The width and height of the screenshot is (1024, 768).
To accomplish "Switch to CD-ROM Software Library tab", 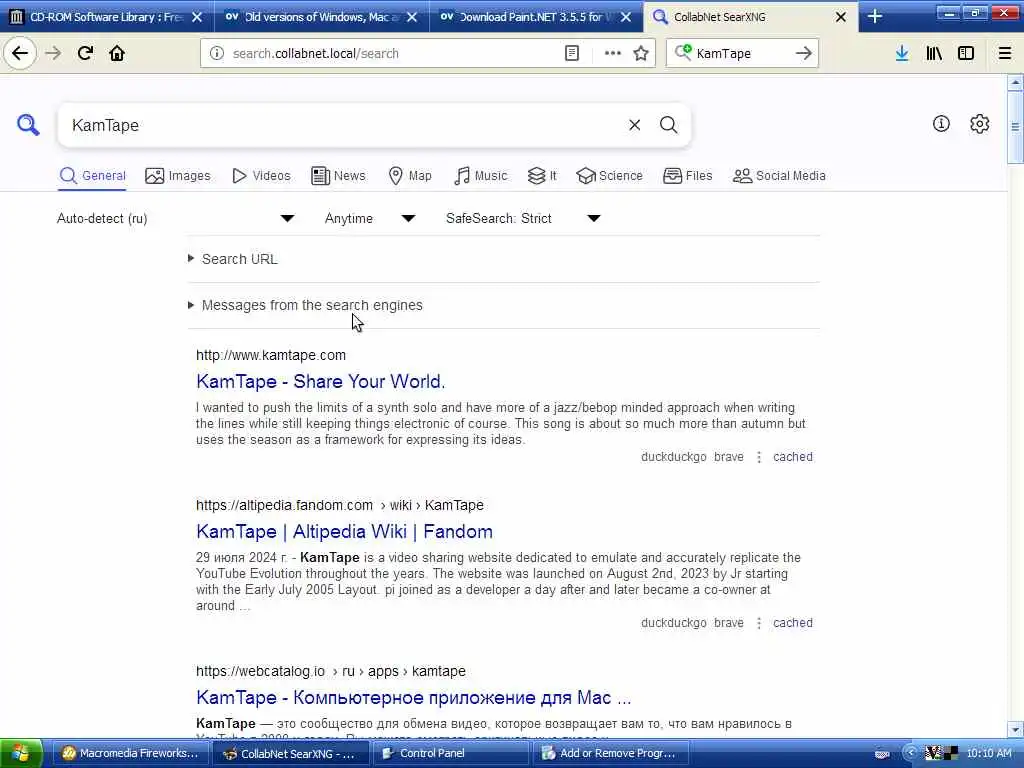I will click(x=107, y=17).
